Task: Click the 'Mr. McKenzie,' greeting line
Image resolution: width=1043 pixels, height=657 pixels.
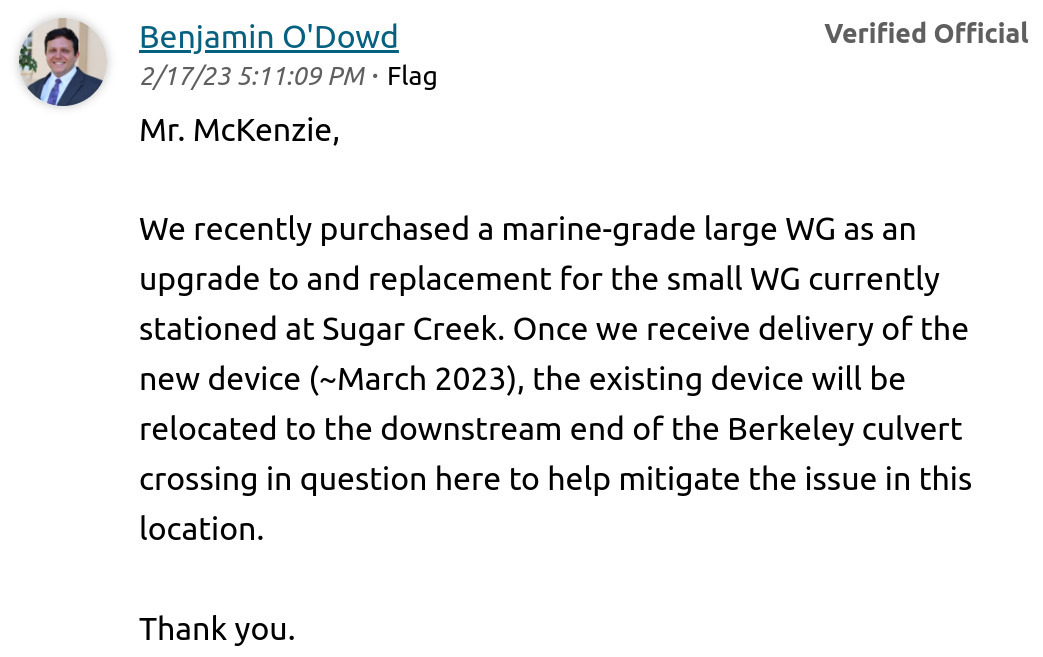Action: [239, 130]
